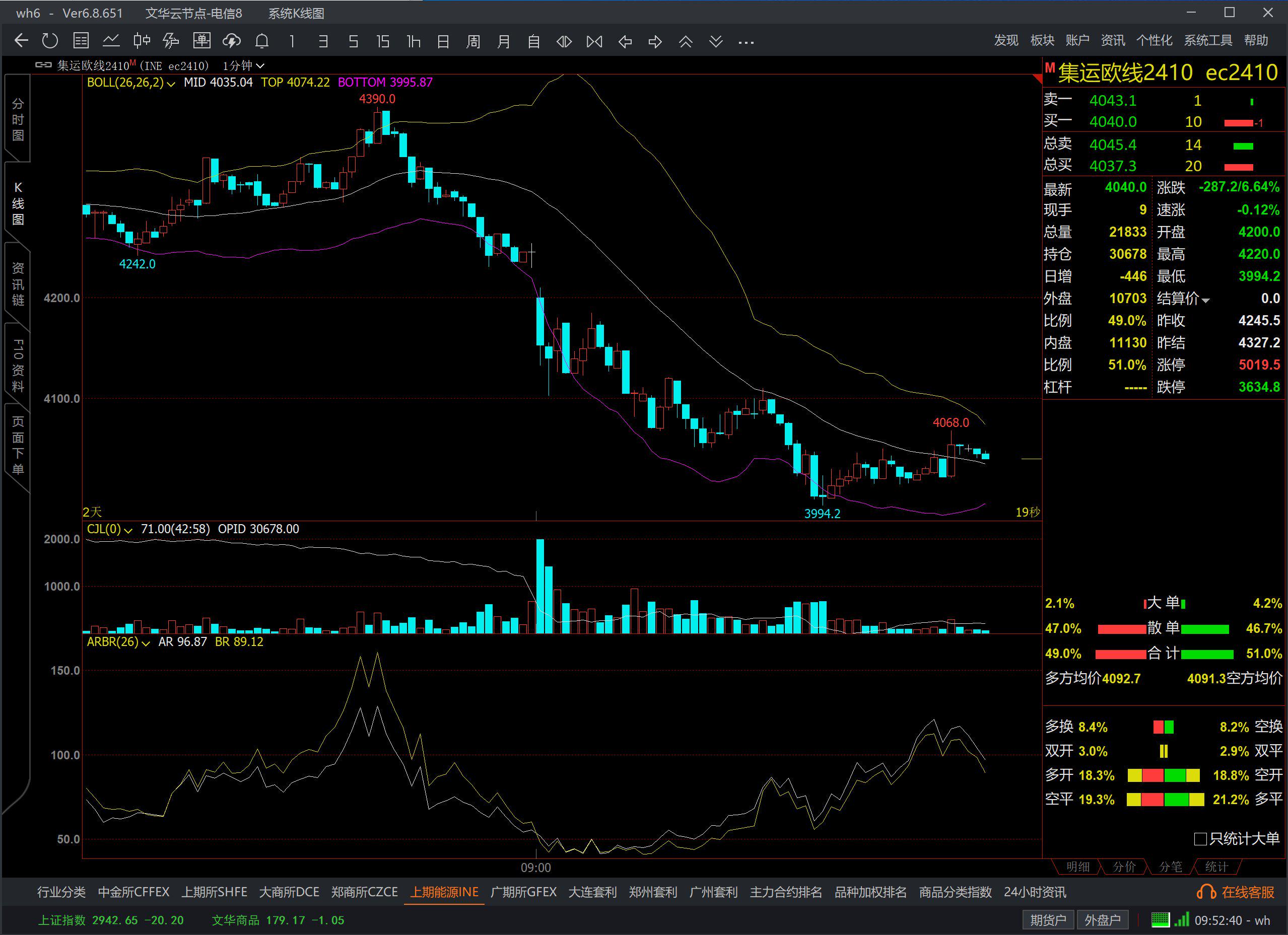Open the quote list table icon
The width and height of the screenshot is (1288, 935).
[x=81, y=41]
